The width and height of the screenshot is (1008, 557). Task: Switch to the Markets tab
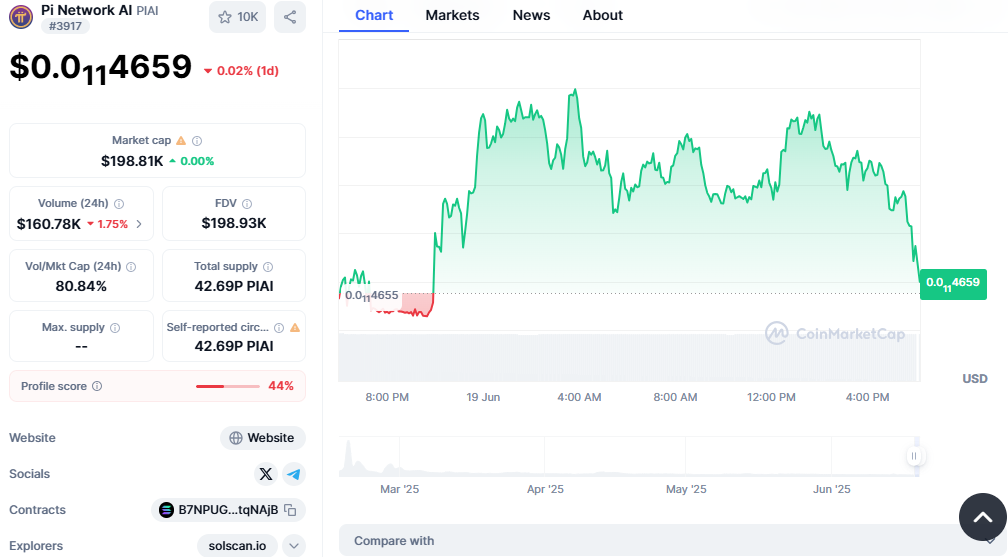click(453, 15)
